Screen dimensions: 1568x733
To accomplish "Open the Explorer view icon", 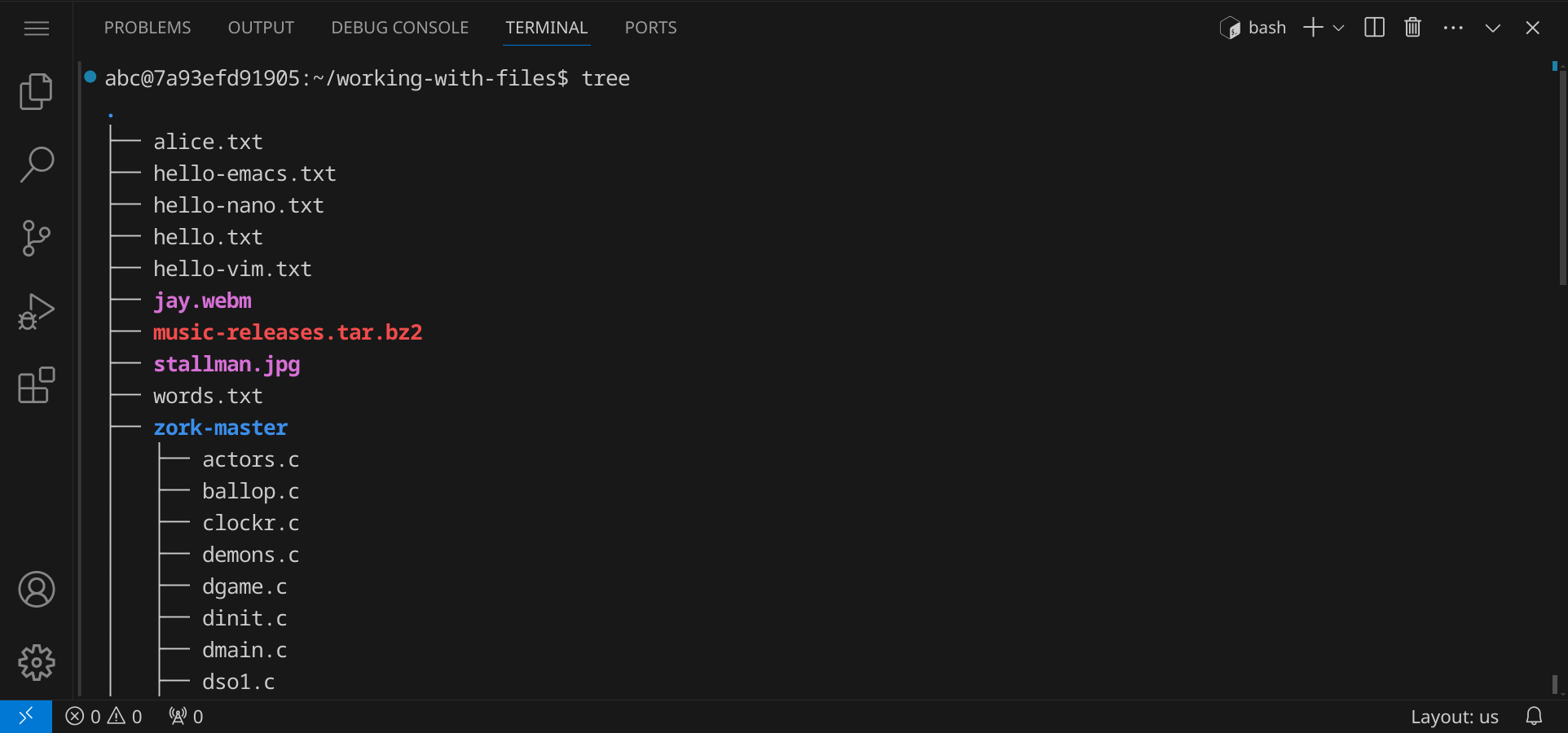I will 36,91.
